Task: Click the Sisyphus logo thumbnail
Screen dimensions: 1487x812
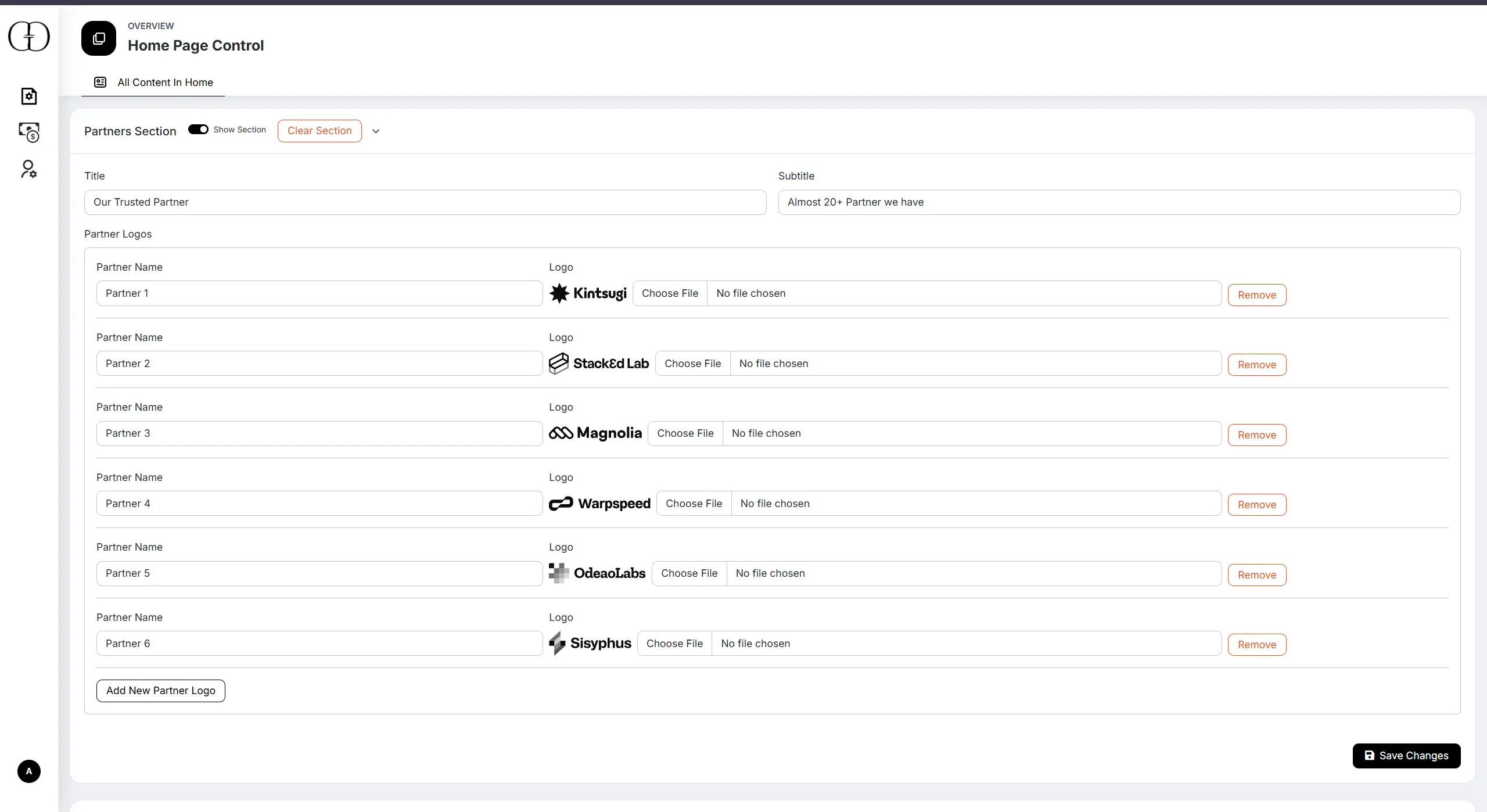Action: (x=590, y=644)
